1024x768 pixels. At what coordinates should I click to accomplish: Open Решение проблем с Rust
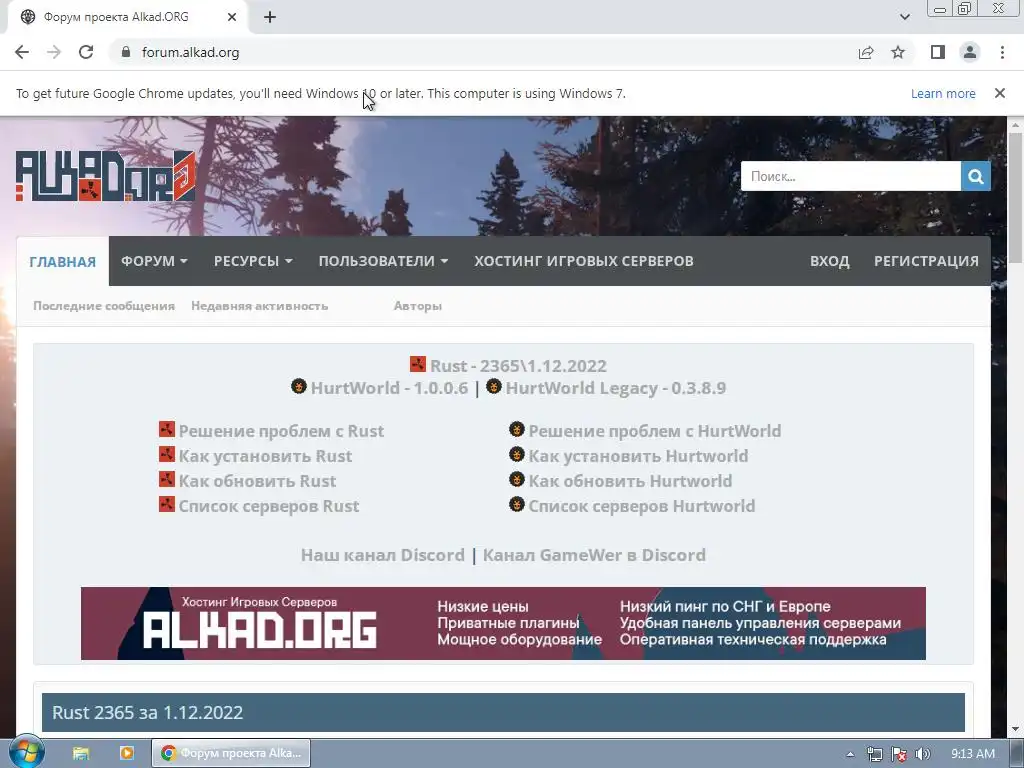pyautogui.click(x=281, y=431)
